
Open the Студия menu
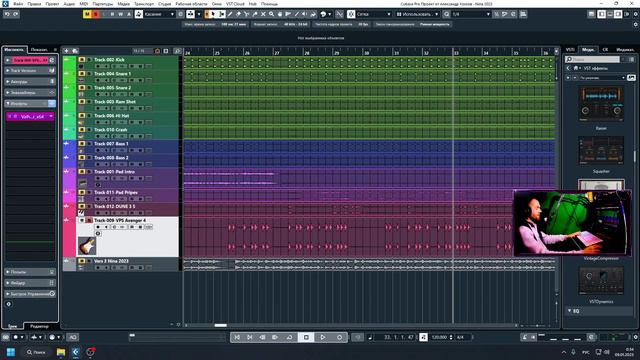coord(164,4)
